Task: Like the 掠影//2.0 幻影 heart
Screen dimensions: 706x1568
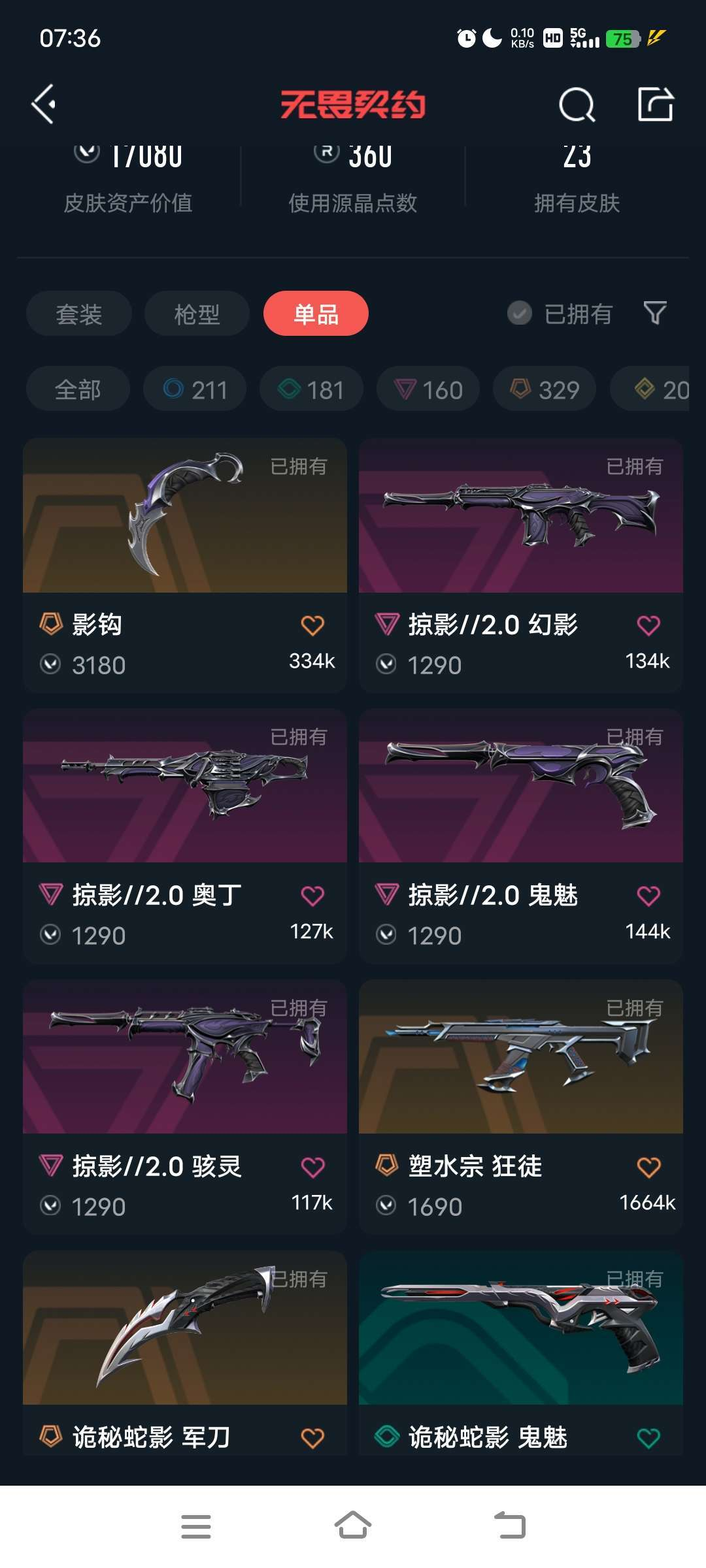Action: pyautogui.click(x=648, y=625)
